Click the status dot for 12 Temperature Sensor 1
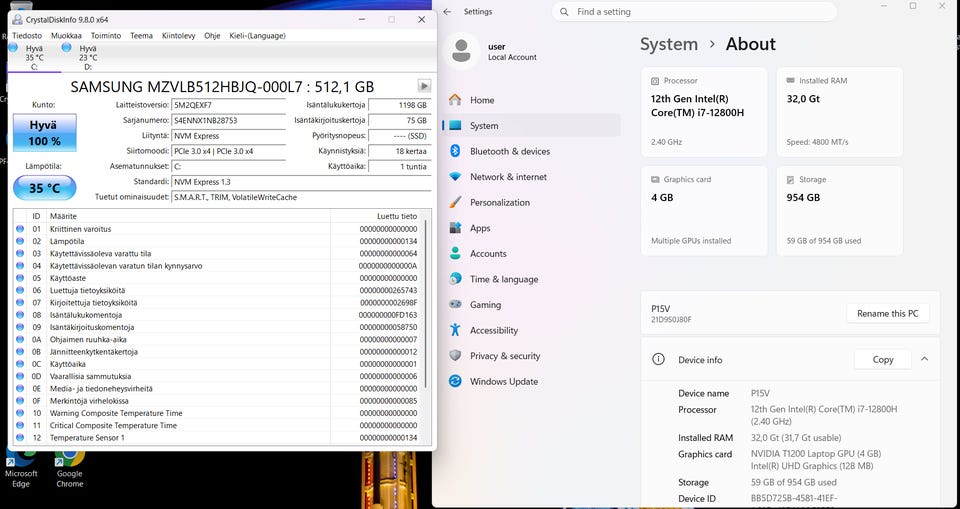 coord(20,437)
